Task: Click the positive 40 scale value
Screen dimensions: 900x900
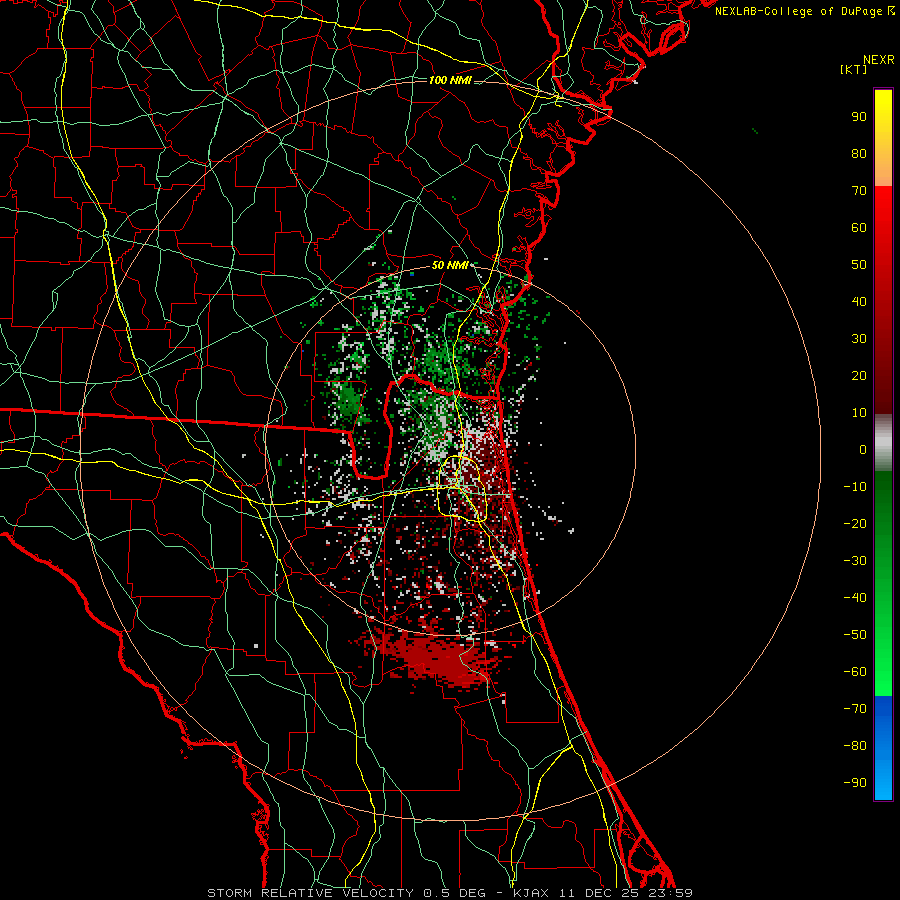Action: tap(859, 301)
